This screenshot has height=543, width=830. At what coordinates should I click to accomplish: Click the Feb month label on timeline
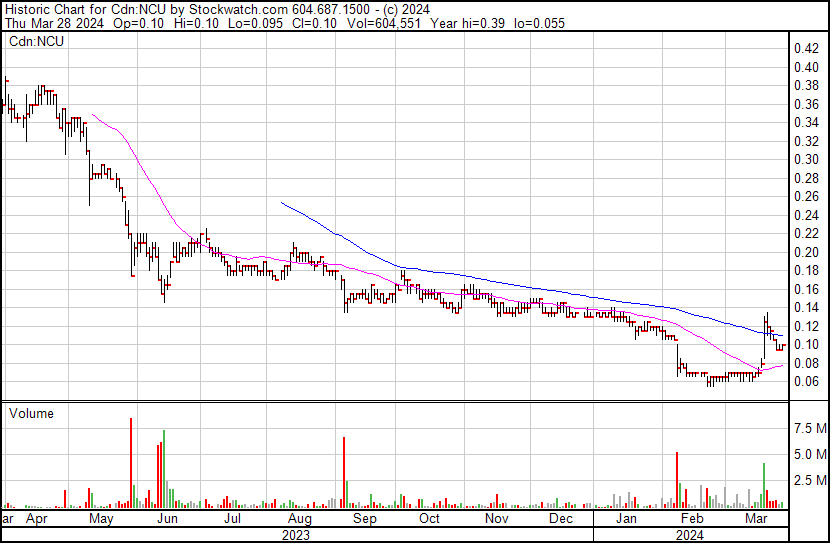(x=691, y=519)
